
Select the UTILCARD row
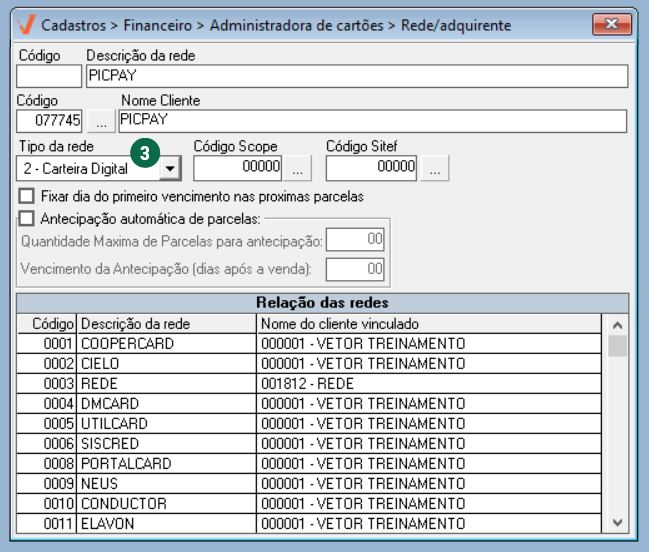click(309, 423)
